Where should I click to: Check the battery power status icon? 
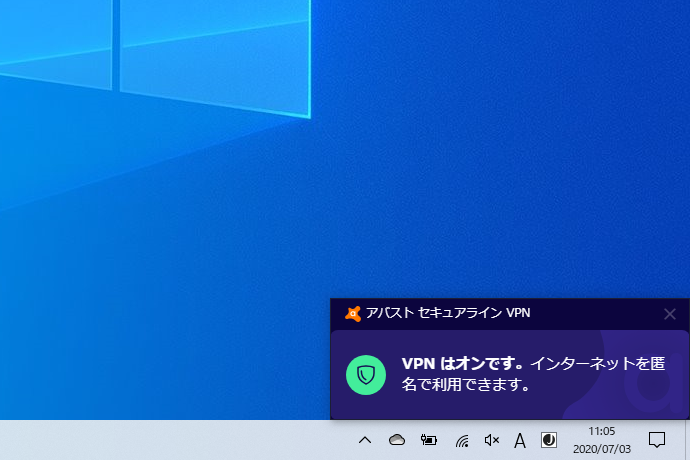[428, 440]
